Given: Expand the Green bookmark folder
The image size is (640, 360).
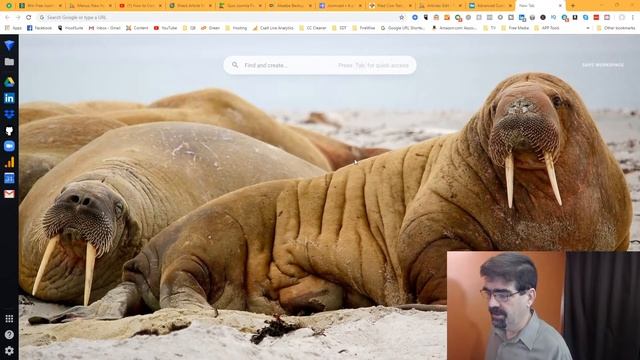Looking at the screenshot, I should [210, 28].
